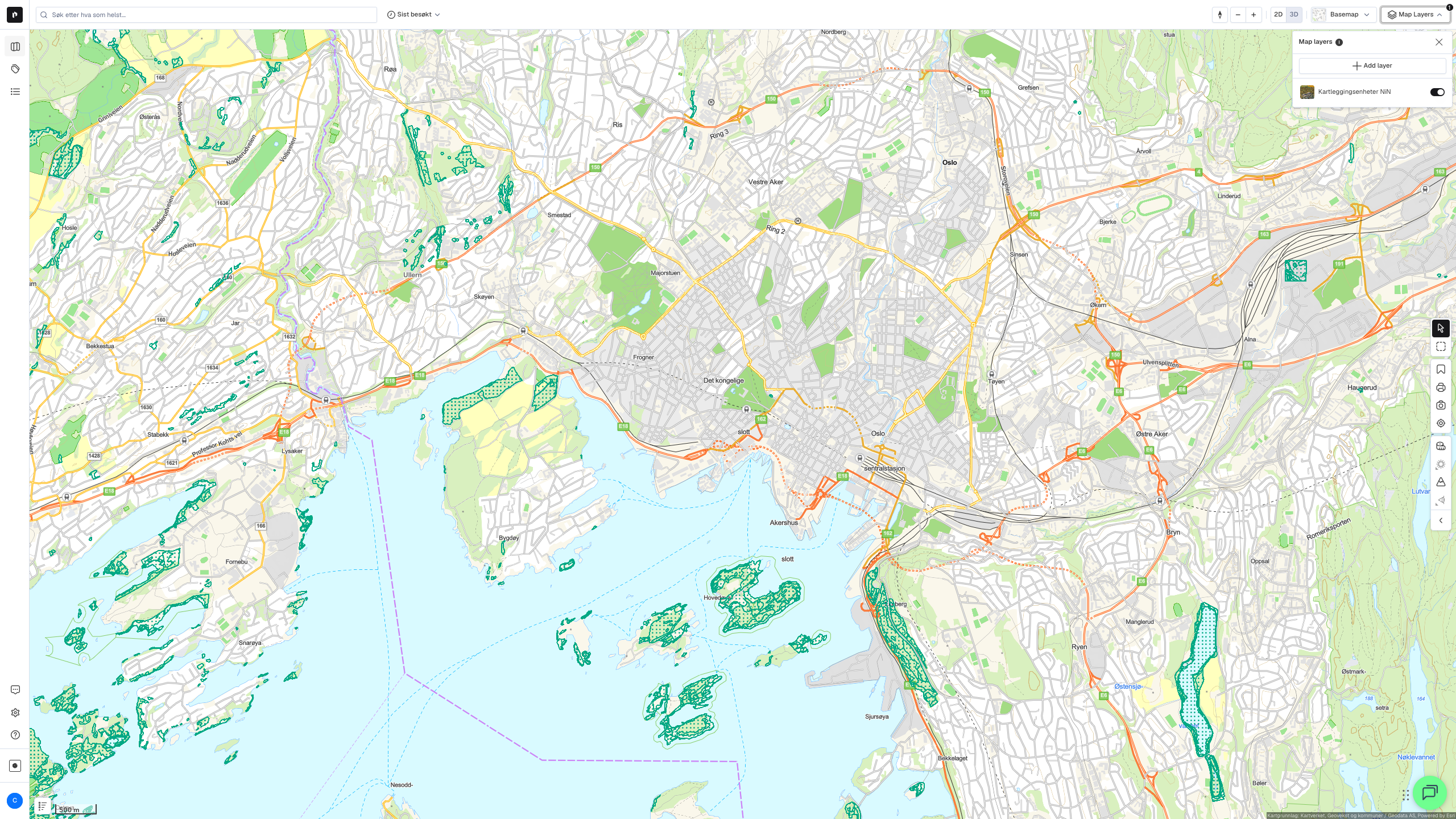
Task: Take a map screenshot with camera tool
Action: [x=1441, y=406]
